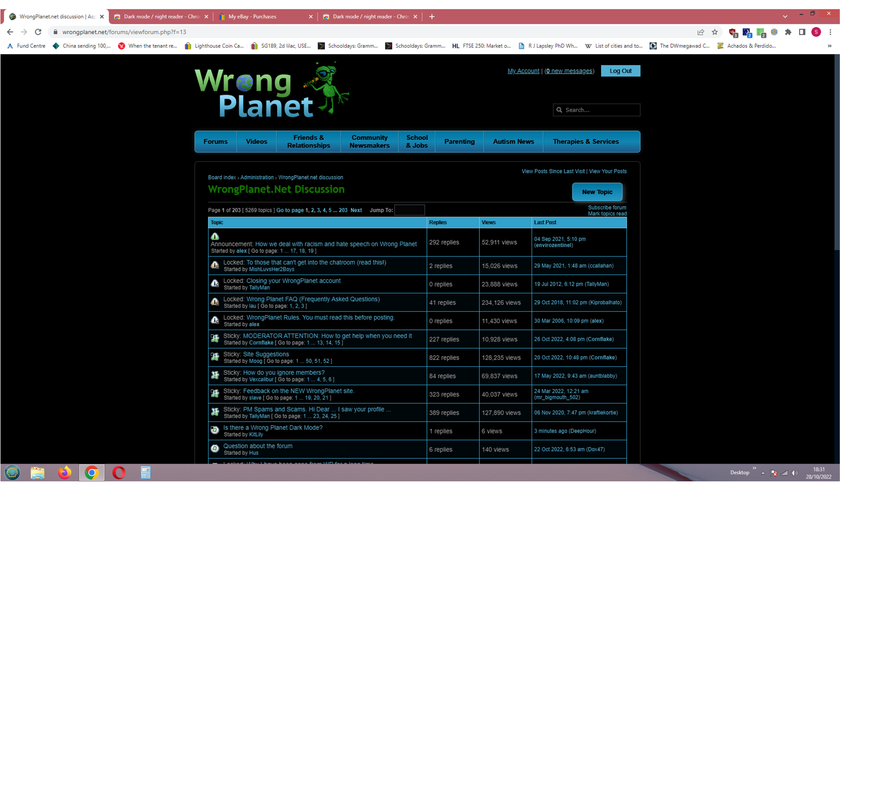The height and width of the screenshot is (800, 877).
Task: Open the Forums navigation menu item
Action: (215, 142)
